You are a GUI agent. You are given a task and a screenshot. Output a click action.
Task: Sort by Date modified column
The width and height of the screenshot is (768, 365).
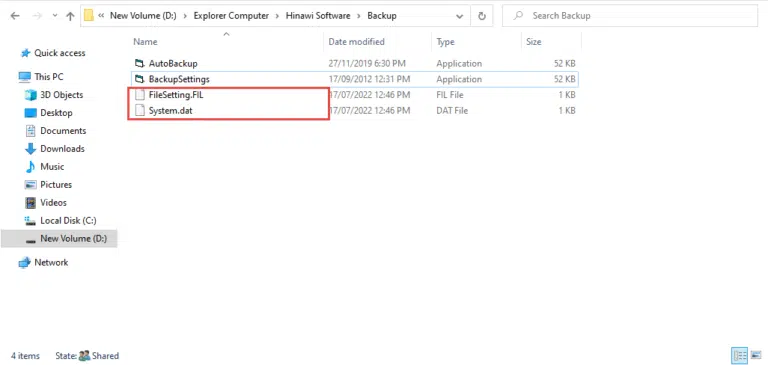(x=356, y=42)
